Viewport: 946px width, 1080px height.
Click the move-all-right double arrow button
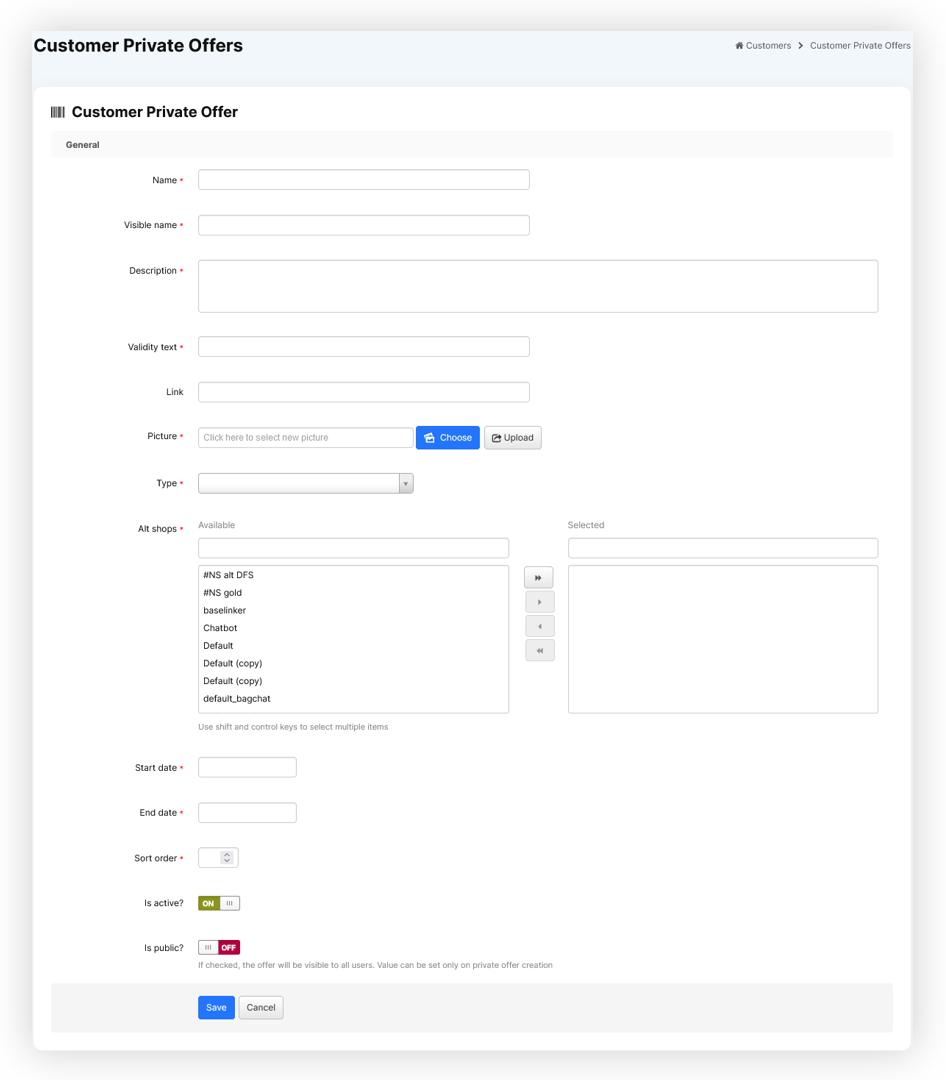539,578
